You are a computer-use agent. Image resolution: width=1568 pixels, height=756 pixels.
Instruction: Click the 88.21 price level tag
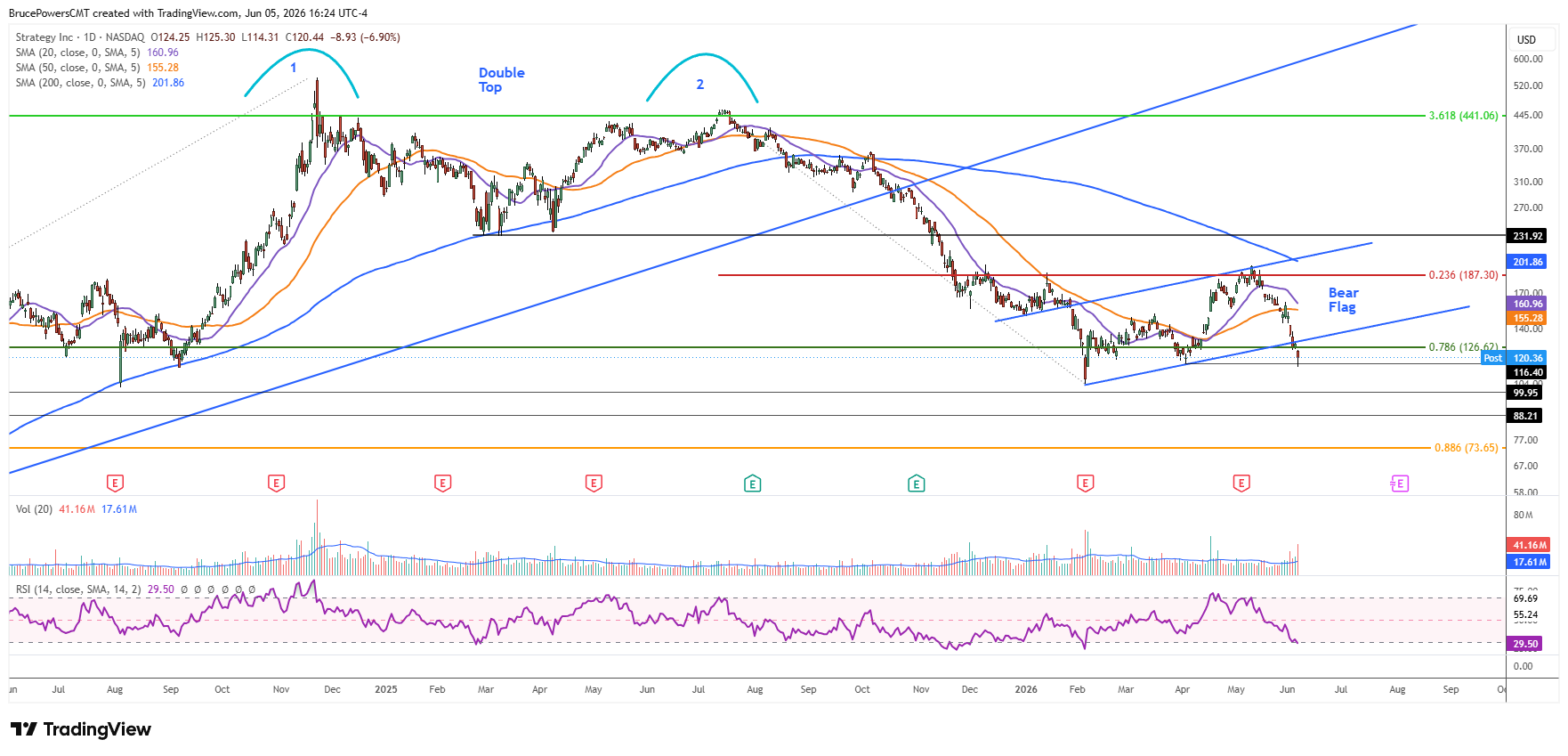1525,416
